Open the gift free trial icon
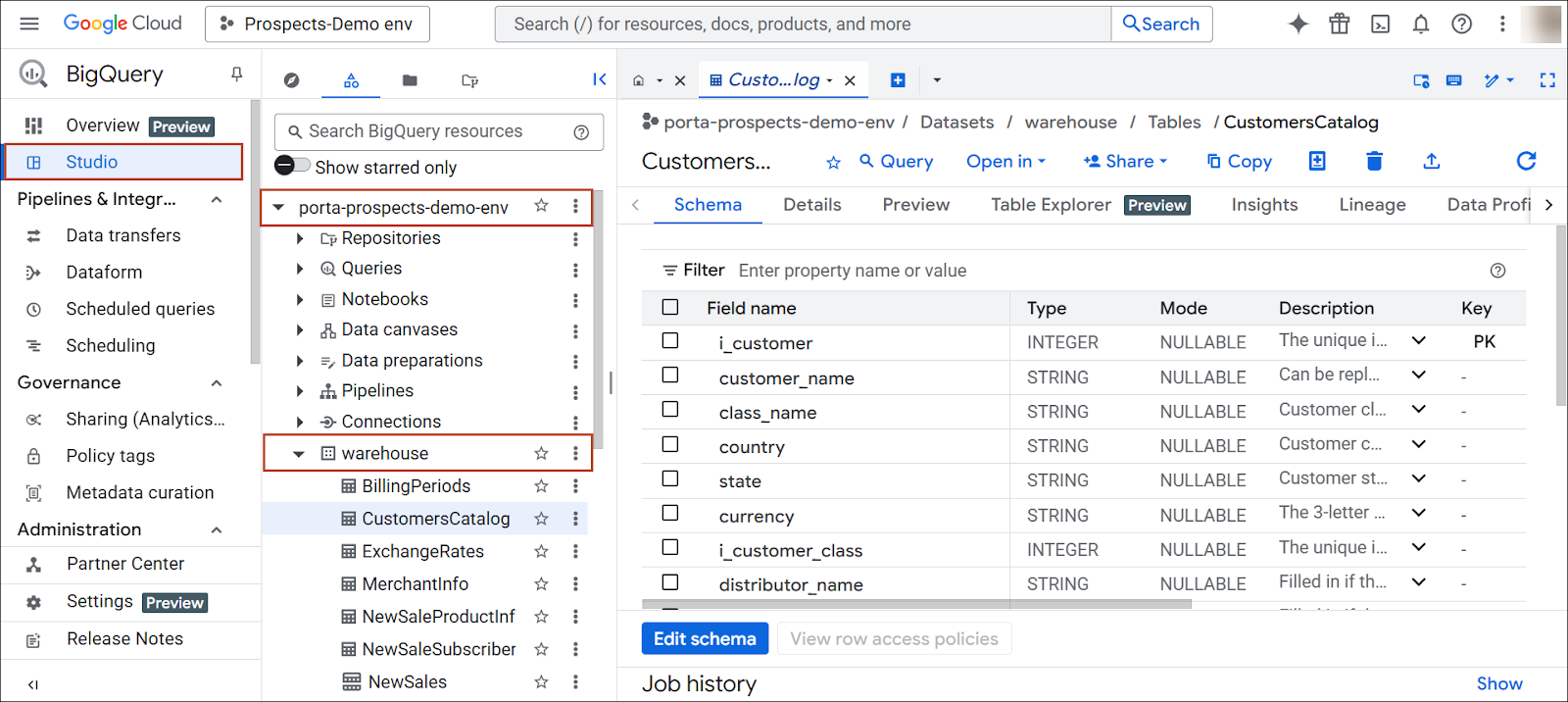The width and height of the screenshot is (1568, 702). tap(1340, 24)
